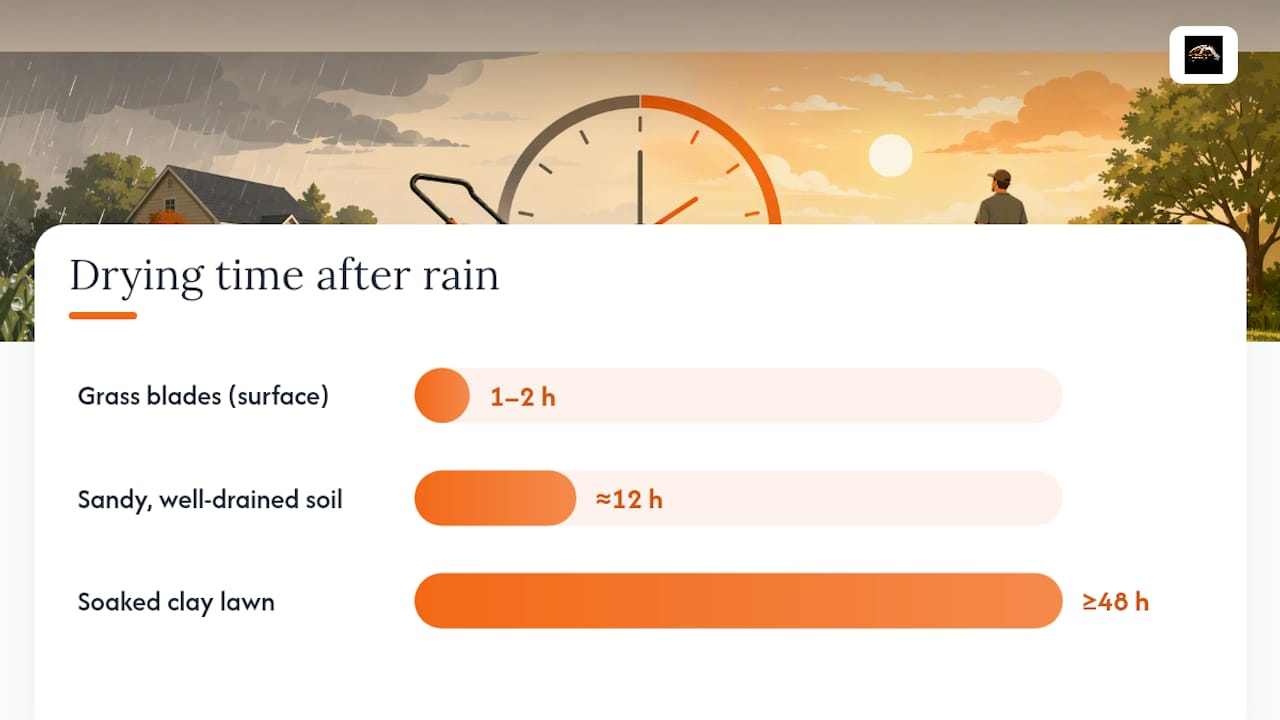1280x720 pixels.
Task: Select the 'Grass blades (surface)' label
Action: [203, 396]
